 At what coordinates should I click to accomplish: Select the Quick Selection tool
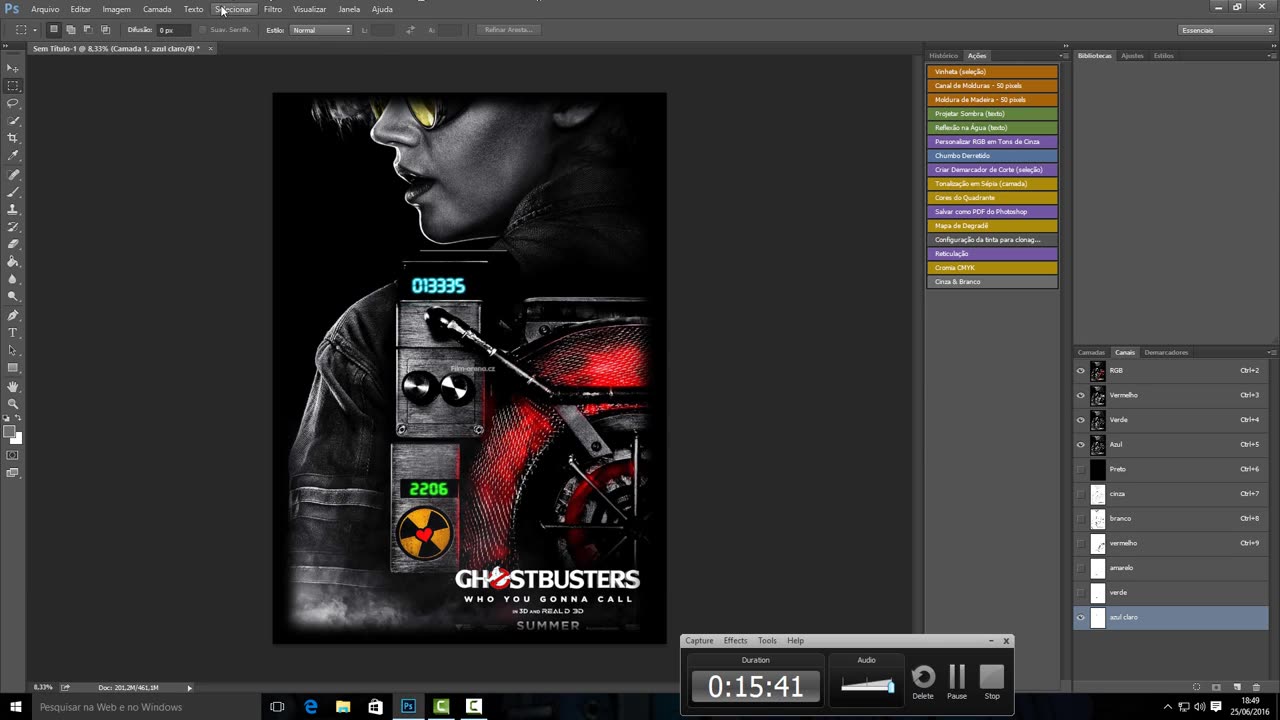13,121
